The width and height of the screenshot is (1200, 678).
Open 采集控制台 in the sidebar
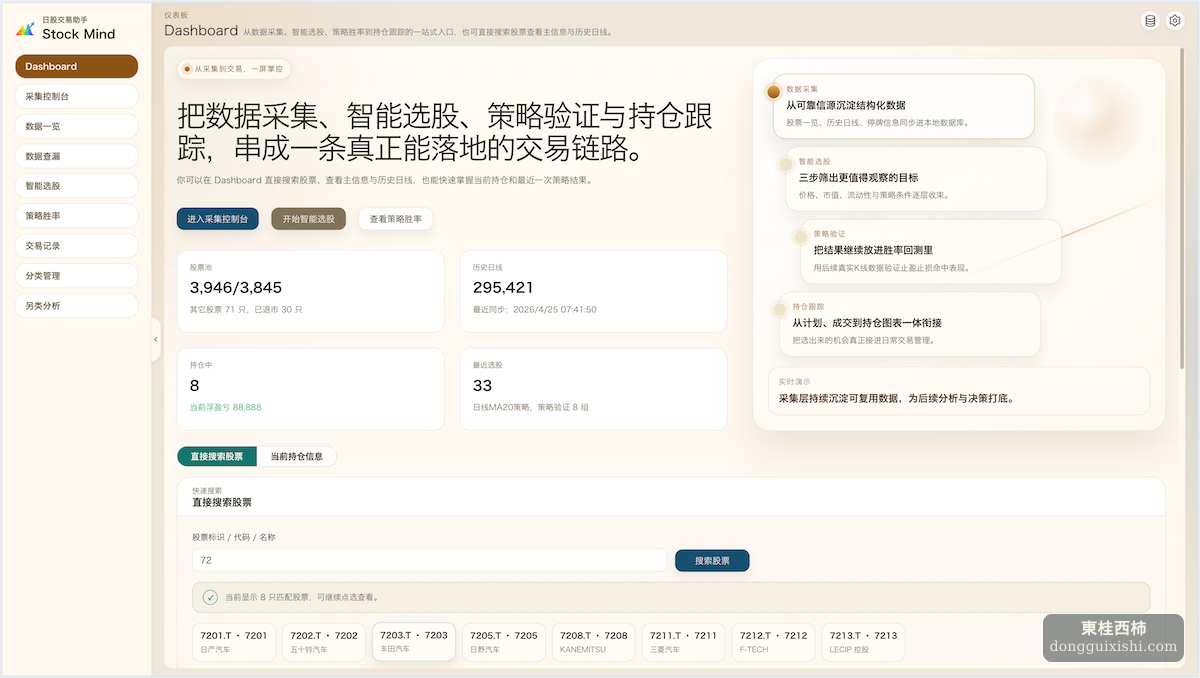click(76, 96)
